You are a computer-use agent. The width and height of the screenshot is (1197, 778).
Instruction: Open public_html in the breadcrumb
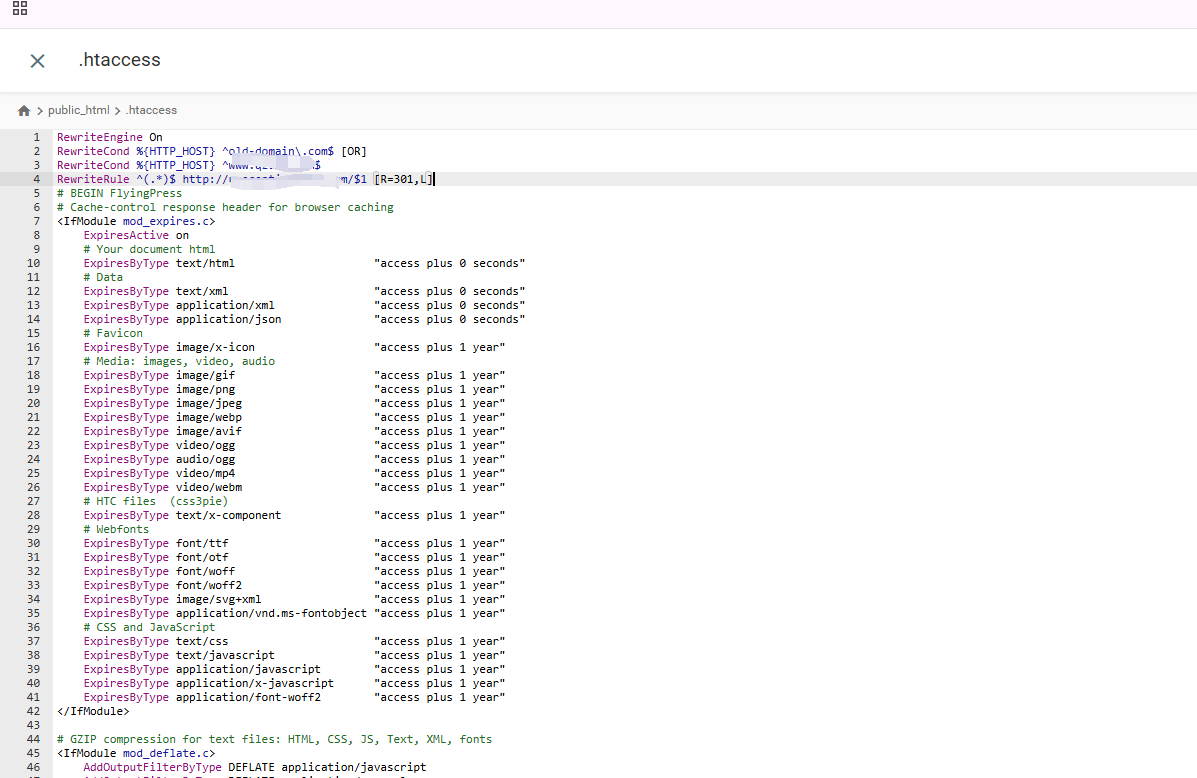pyautogui.click(x=79, y=110)
